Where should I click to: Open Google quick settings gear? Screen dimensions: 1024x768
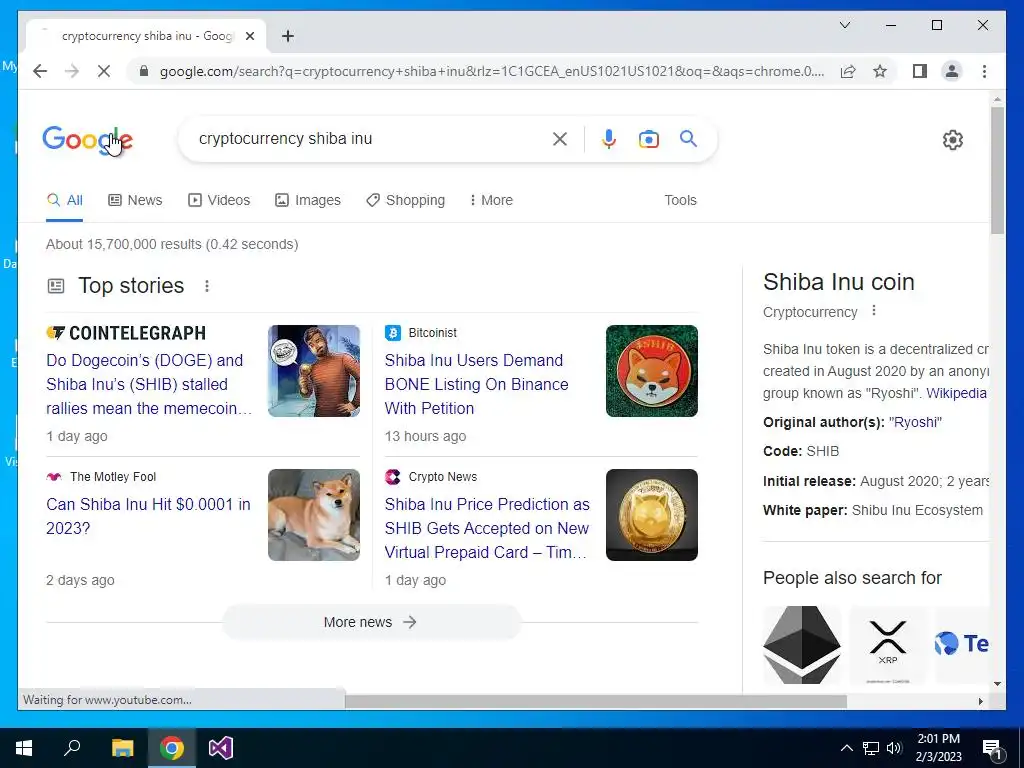pos(953,140)
